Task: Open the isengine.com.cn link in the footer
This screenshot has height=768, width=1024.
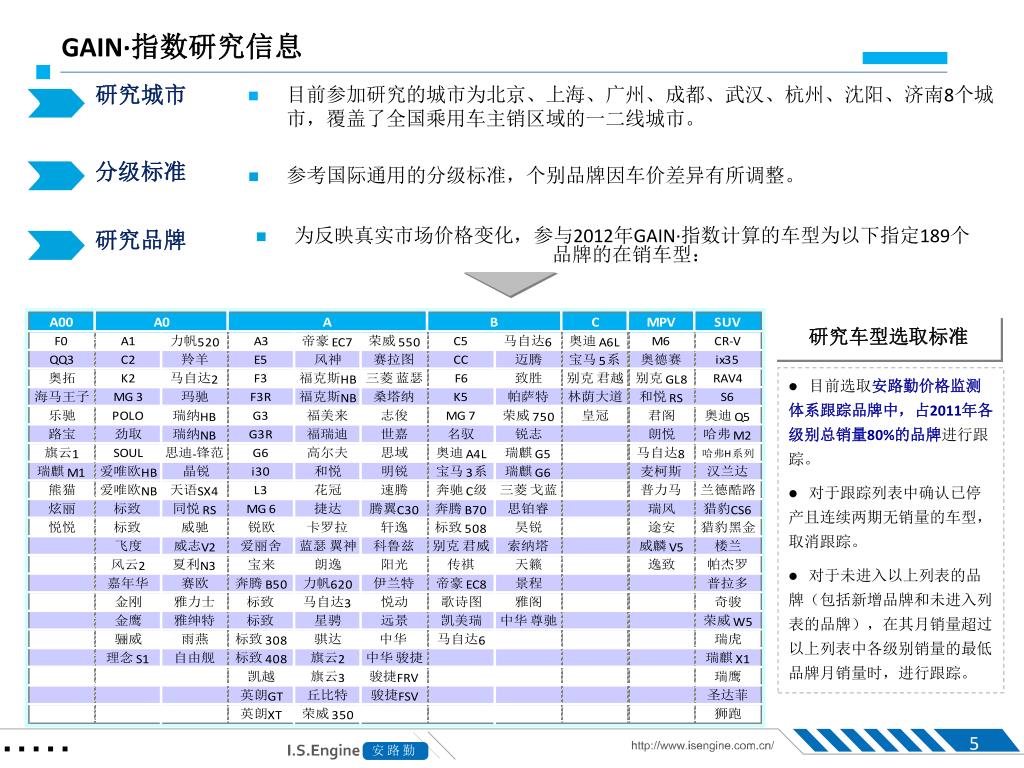Action: [702, 745]
